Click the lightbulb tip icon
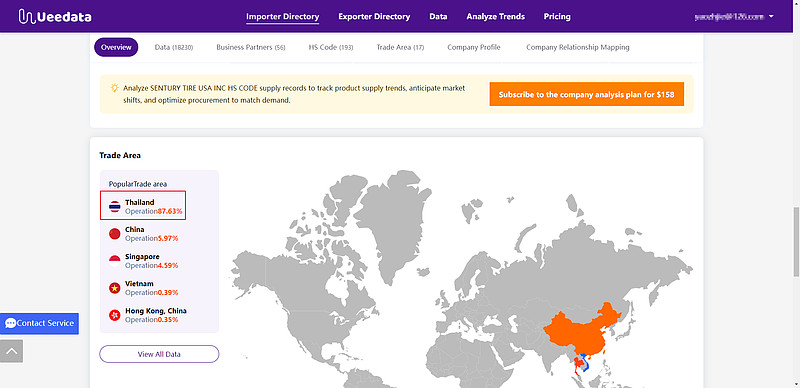800x388 pixels. pyautogui.click(x=115, y=88)
